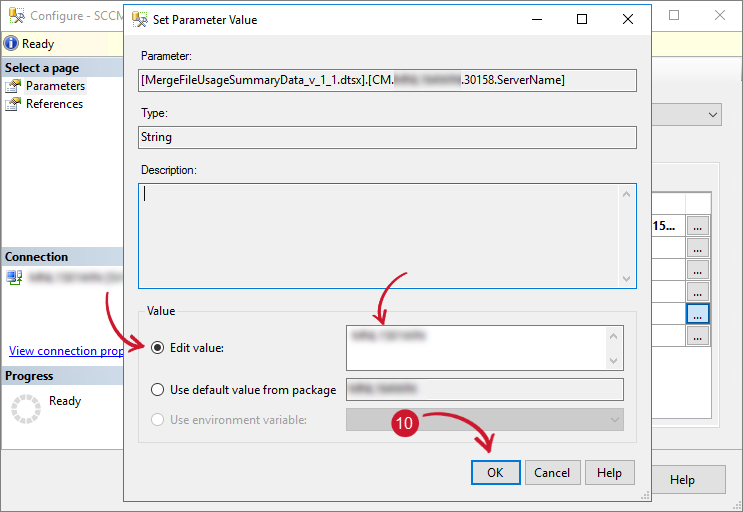Select the References page
Image resolution: width=743 pixels, height=512 pixels.
point(54,104)
